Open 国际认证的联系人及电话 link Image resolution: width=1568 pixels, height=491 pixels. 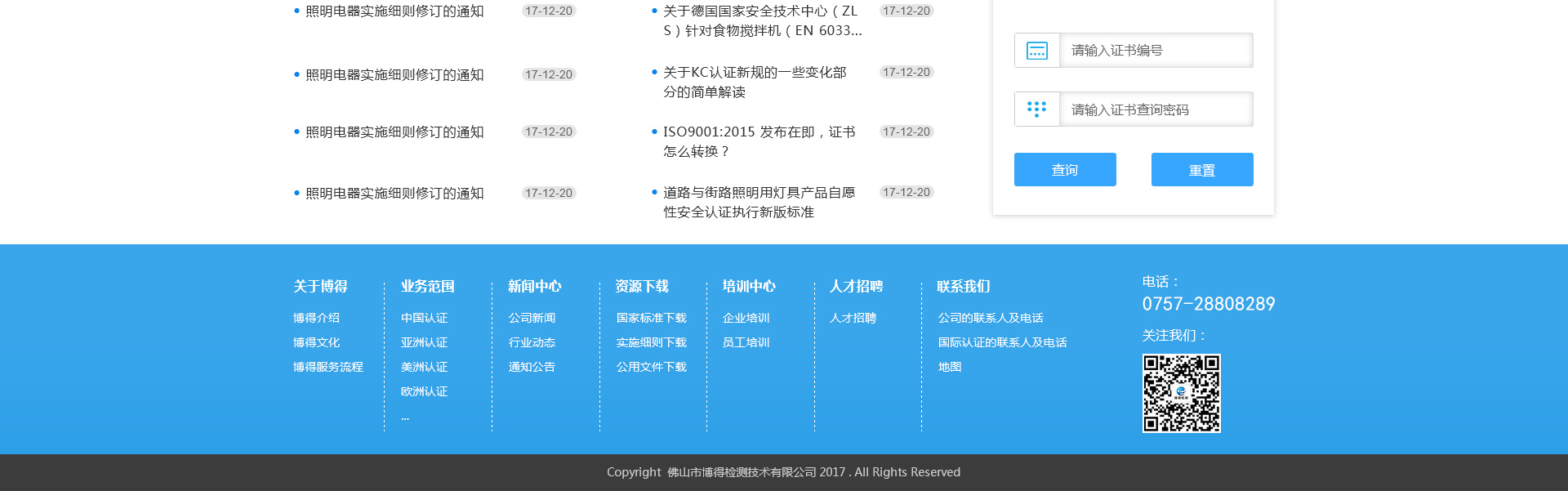1002,343
